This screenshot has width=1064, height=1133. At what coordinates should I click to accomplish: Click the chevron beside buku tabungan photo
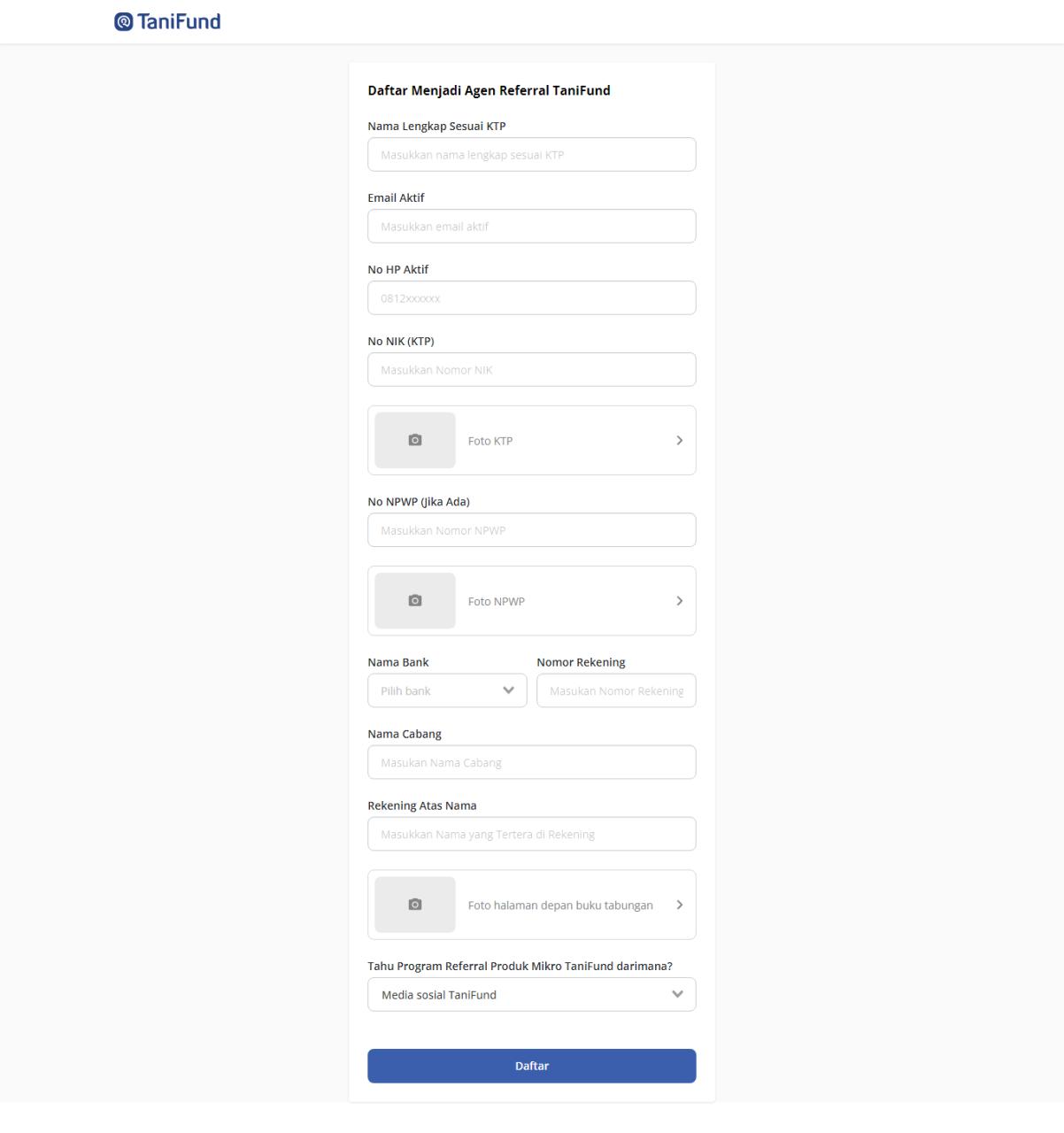tap(679, 905)
